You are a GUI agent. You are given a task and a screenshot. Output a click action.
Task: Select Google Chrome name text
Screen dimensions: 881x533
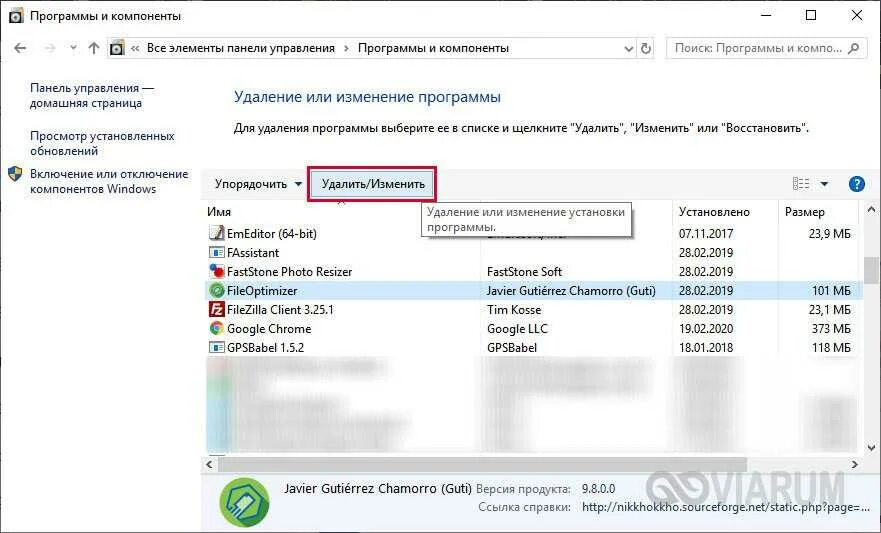pos(269,329)
